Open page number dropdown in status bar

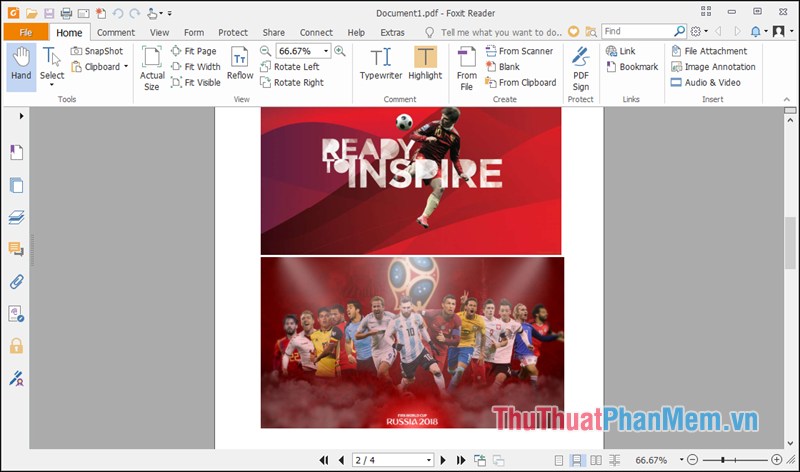[429, 460]
